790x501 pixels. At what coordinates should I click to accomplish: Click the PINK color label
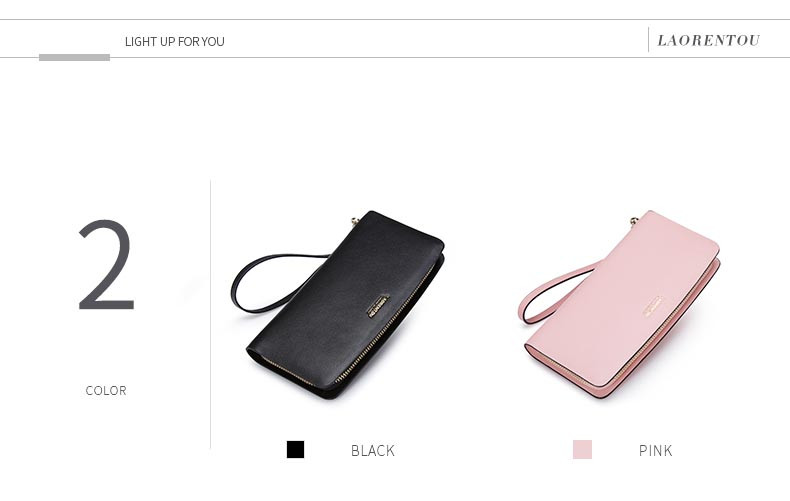[x=655, y=451]
